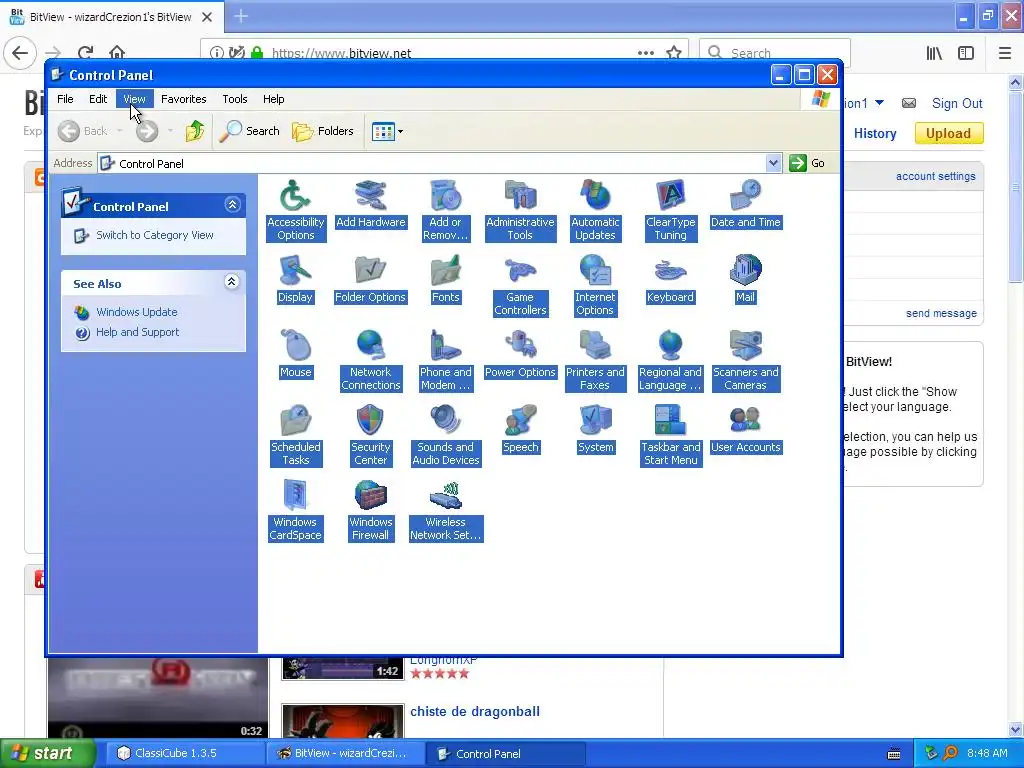Image resolution: width=1024 pixels, height=768 pixels.
Task: Expand the Address bar dropdown arrow
Action: [773, 163]
